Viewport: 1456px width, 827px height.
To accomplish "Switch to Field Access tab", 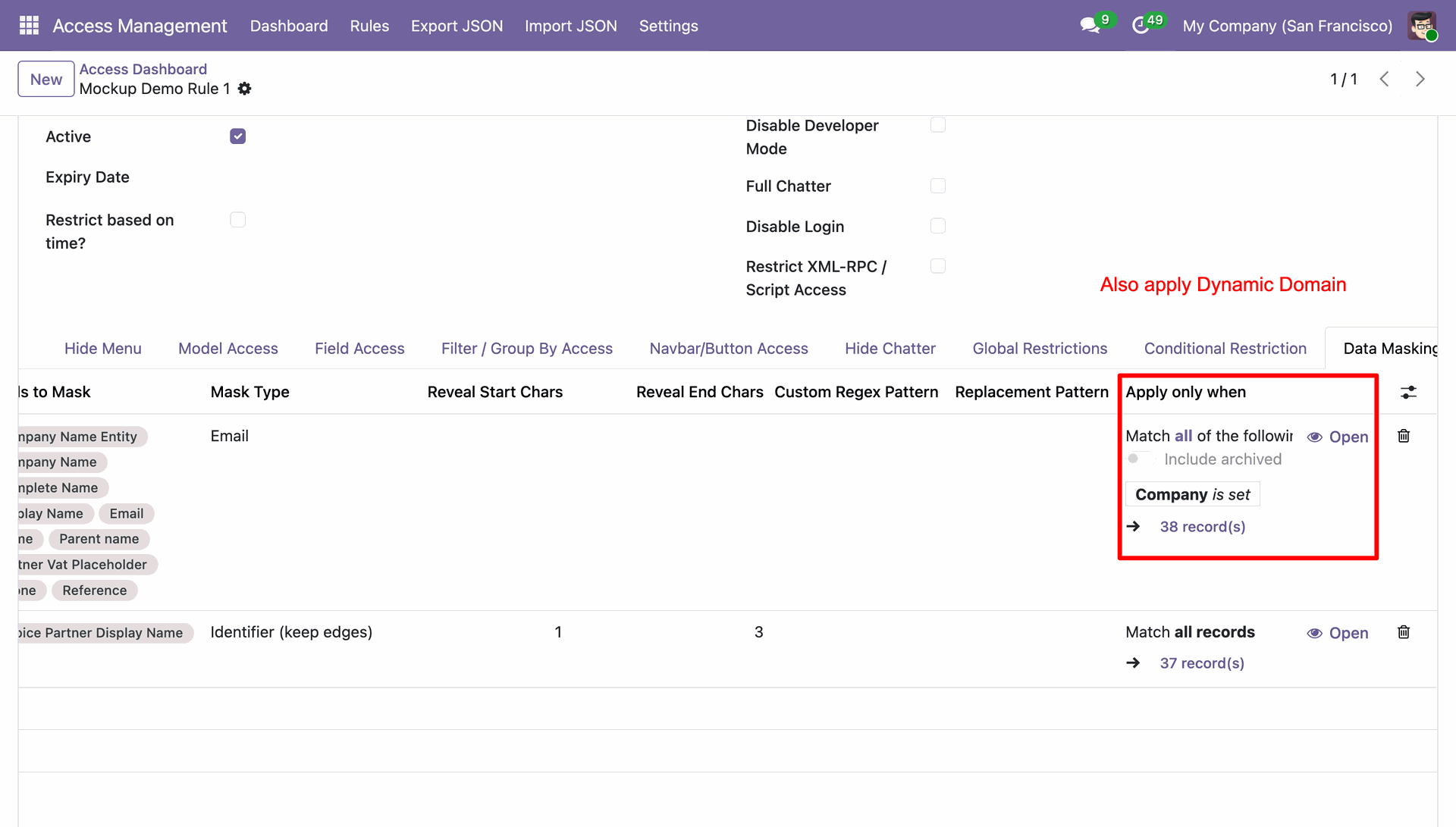I will 359,349.
